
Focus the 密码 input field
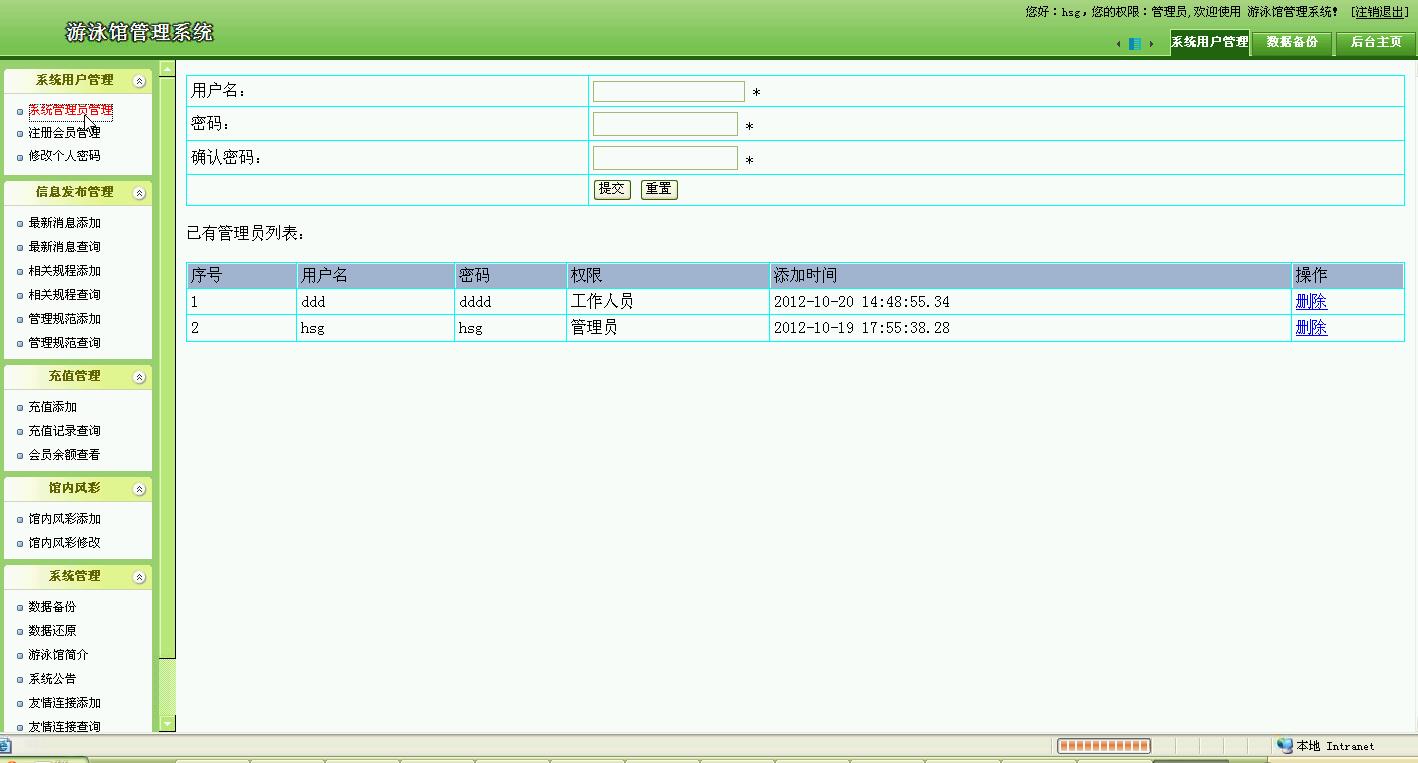[x=665, y=124]
